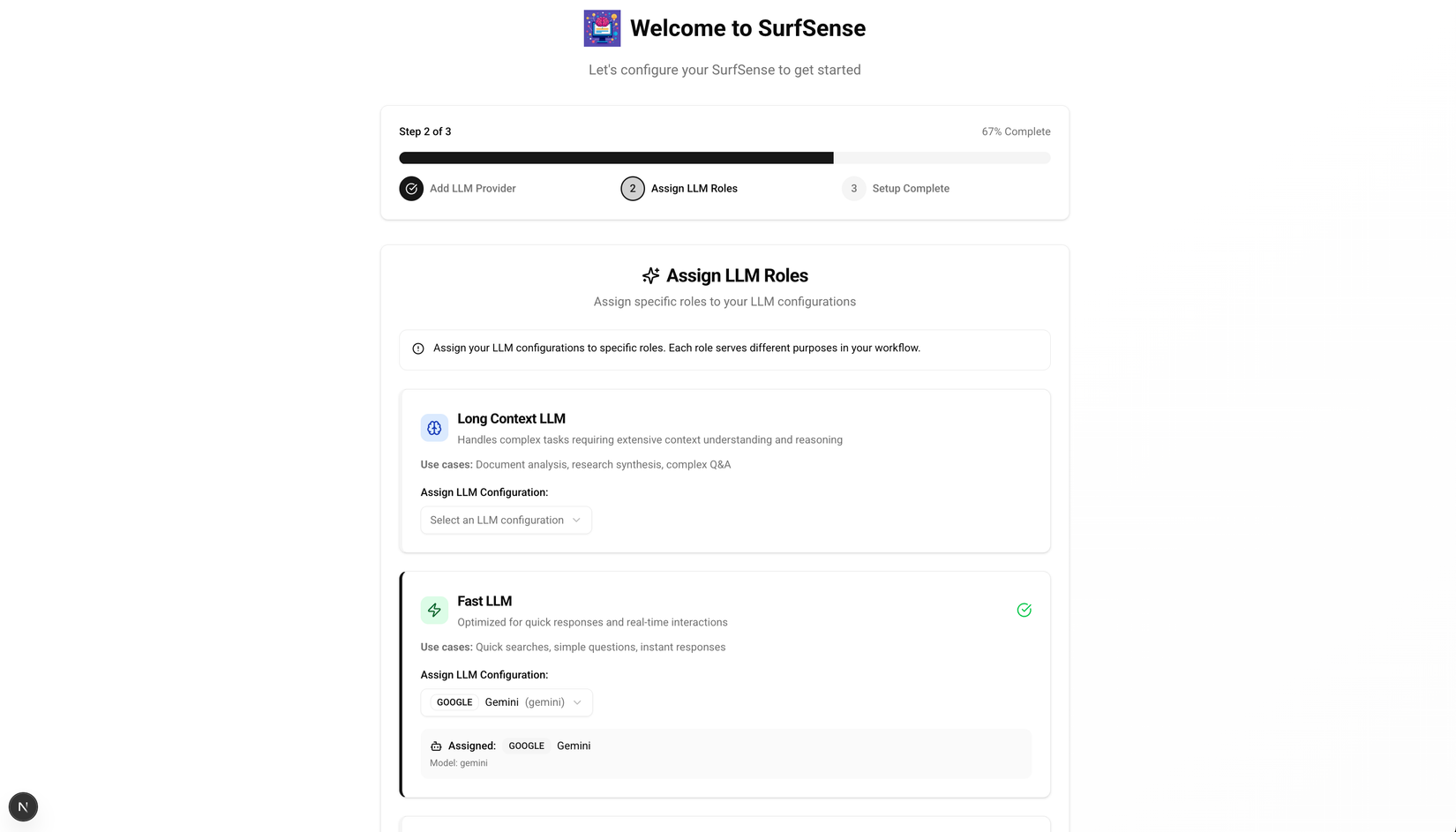Select step 3 Setup Complete circle

tap(853, 188)
